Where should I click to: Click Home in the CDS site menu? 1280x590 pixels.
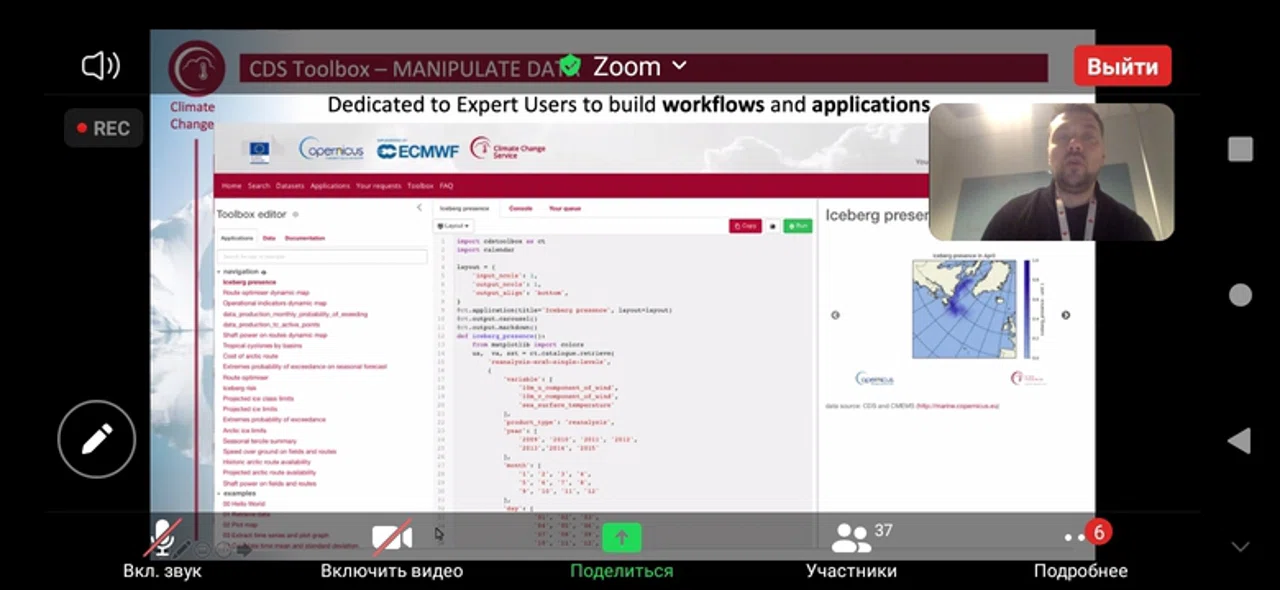pyautogui.click(x=231, y=186)
